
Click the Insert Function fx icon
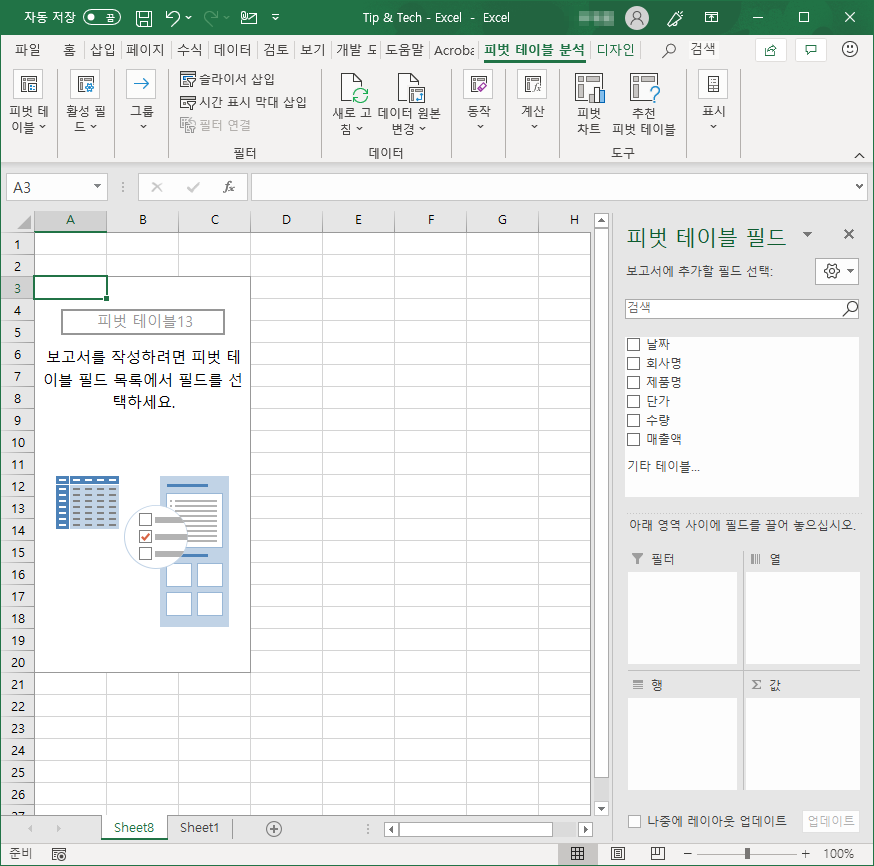pyautogui.click(x=229, y=187)
